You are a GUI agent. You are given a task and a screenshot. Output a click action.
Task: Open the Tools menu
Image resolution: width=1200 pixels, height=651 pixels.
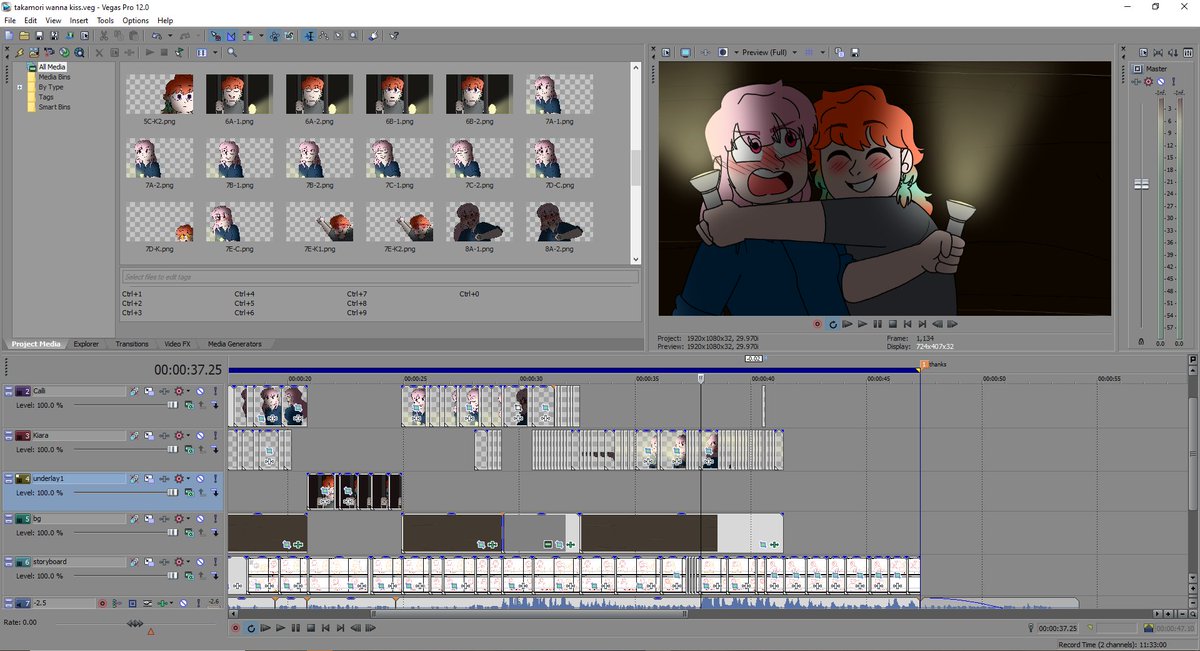(105, 20)
